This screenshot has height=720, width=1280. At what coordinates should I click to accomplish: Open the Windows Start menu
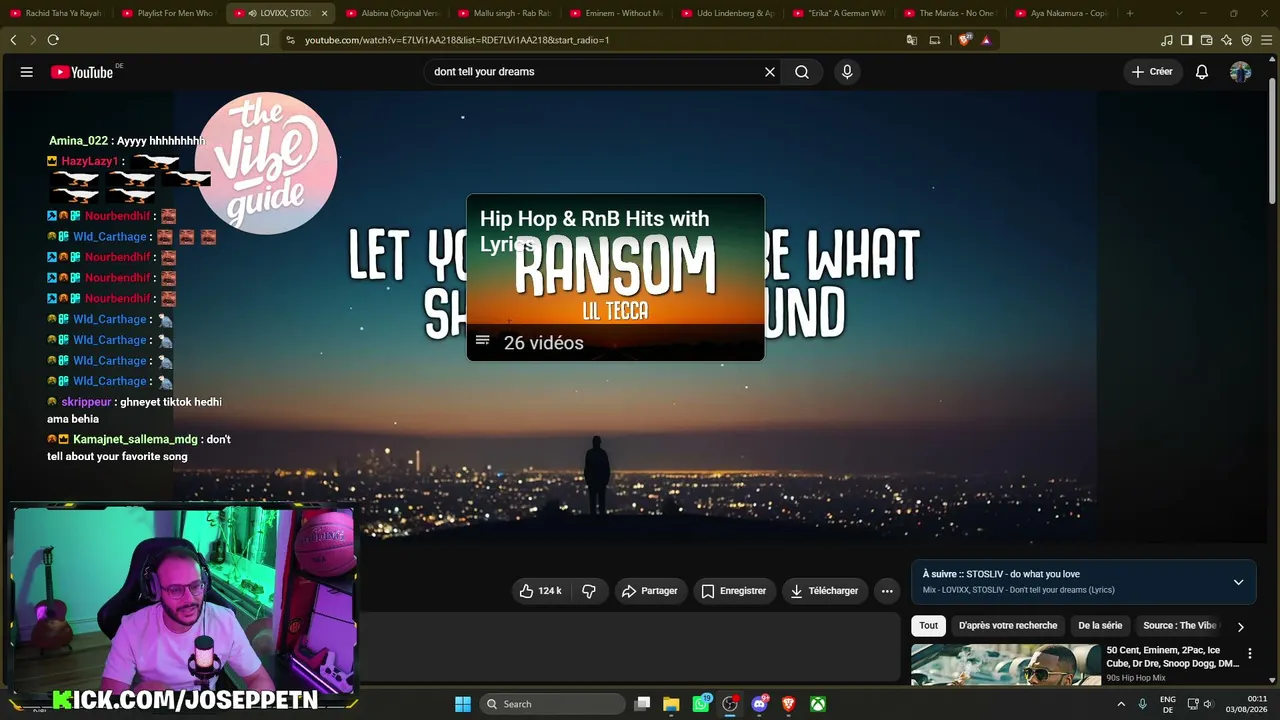[x=463, y=704]
